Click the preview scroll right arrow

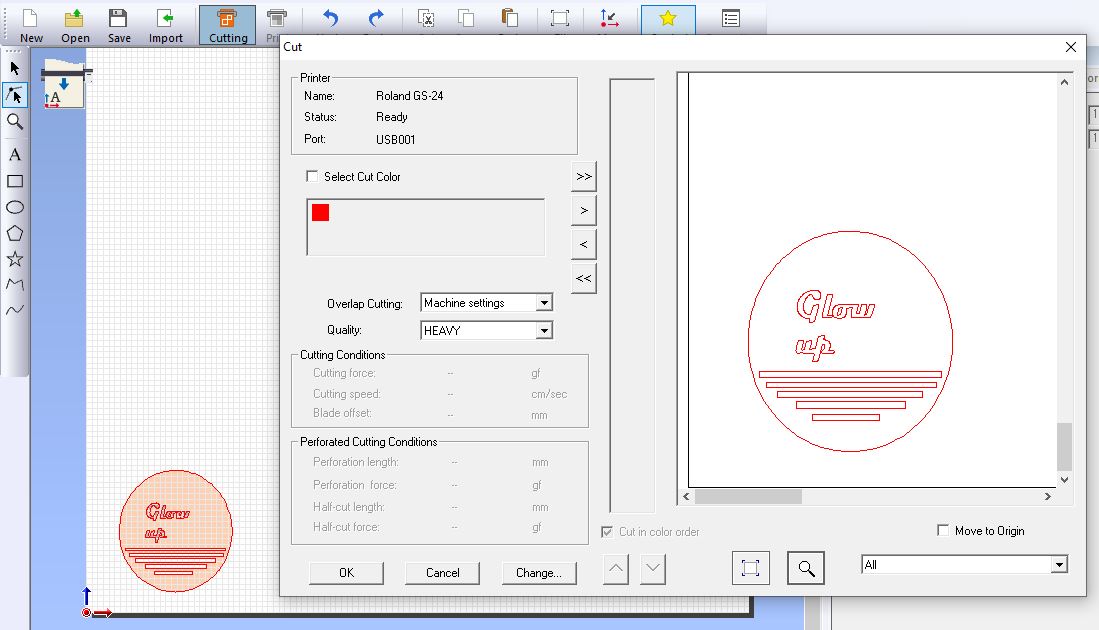coord(1048,496)
